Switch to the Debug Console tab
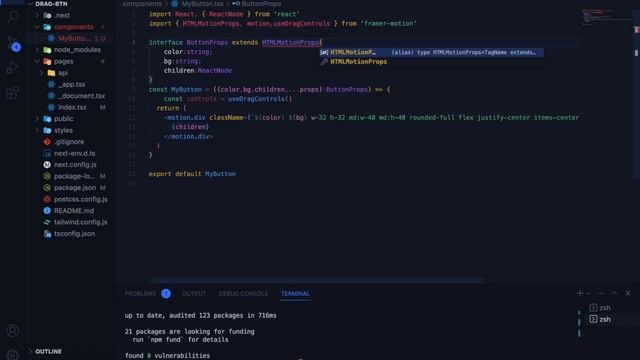 point(243,293)
